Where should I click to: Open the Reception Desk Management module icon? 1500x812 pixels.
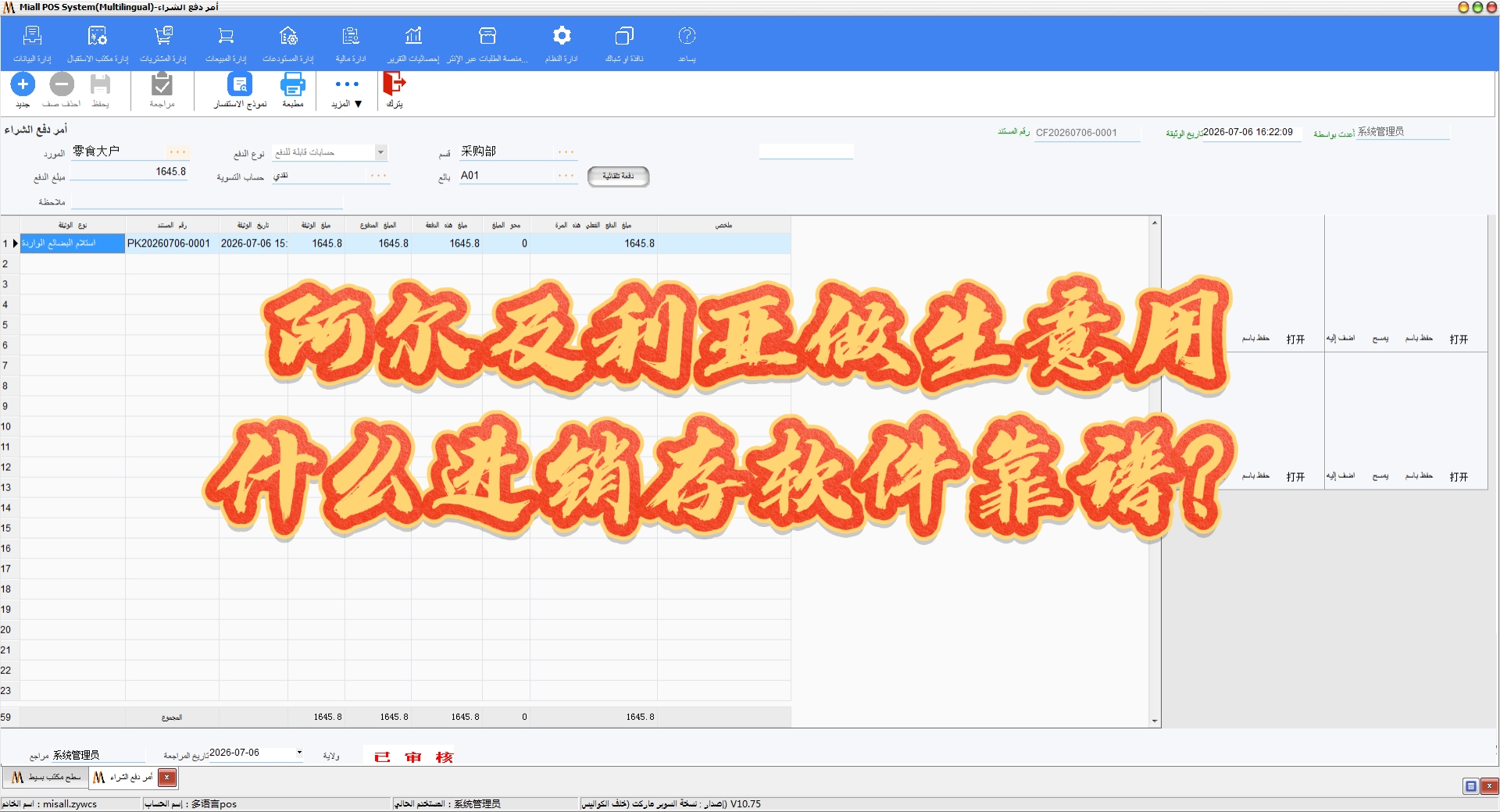[97, 44]
